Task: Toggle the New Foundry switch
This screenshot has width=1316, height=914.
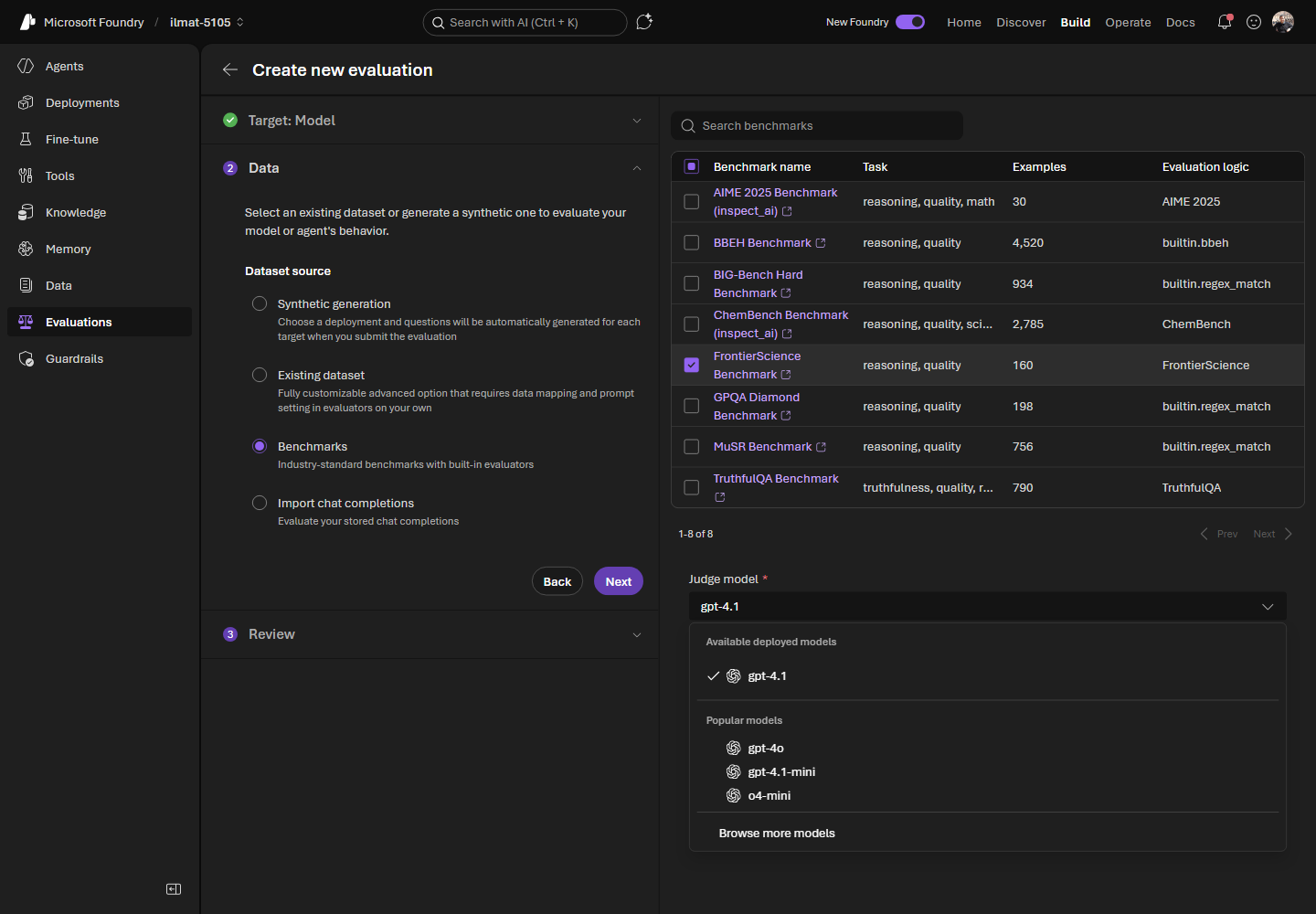Action: [910, 22]
